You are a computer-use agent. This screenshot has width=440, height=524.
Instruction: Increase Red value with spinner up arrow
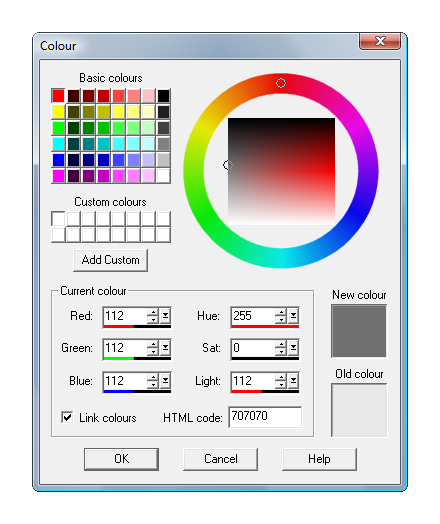(x=153, y=312)
